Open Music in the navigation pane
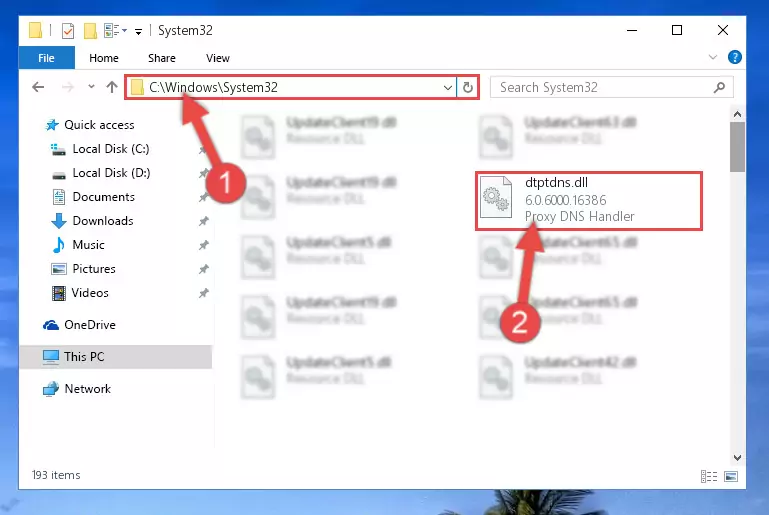This screenshot has height=515, width=769. click(88, 245)
